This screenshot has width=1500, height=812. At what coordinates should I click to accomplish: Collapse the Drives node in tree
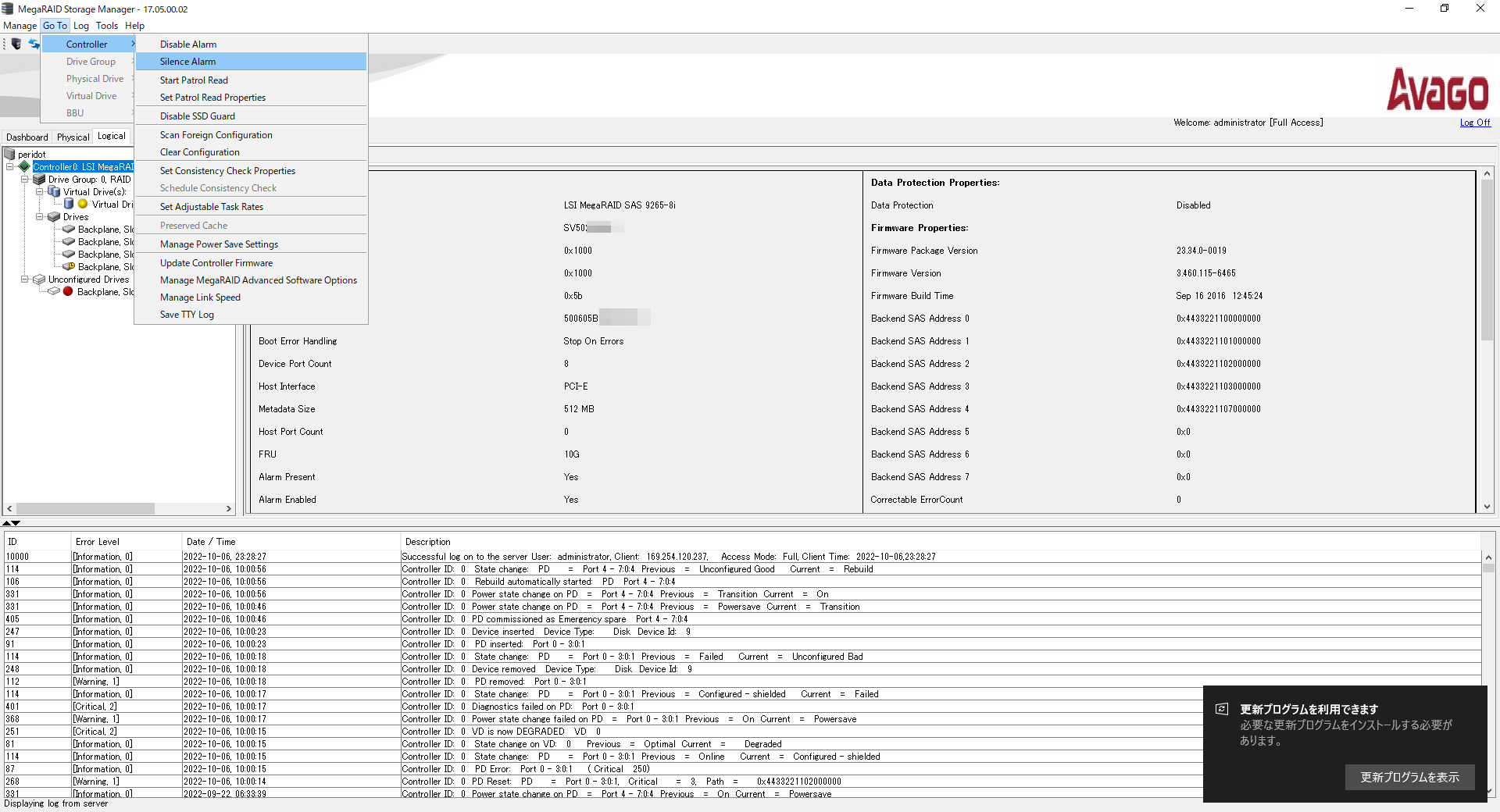pos(39,217)
